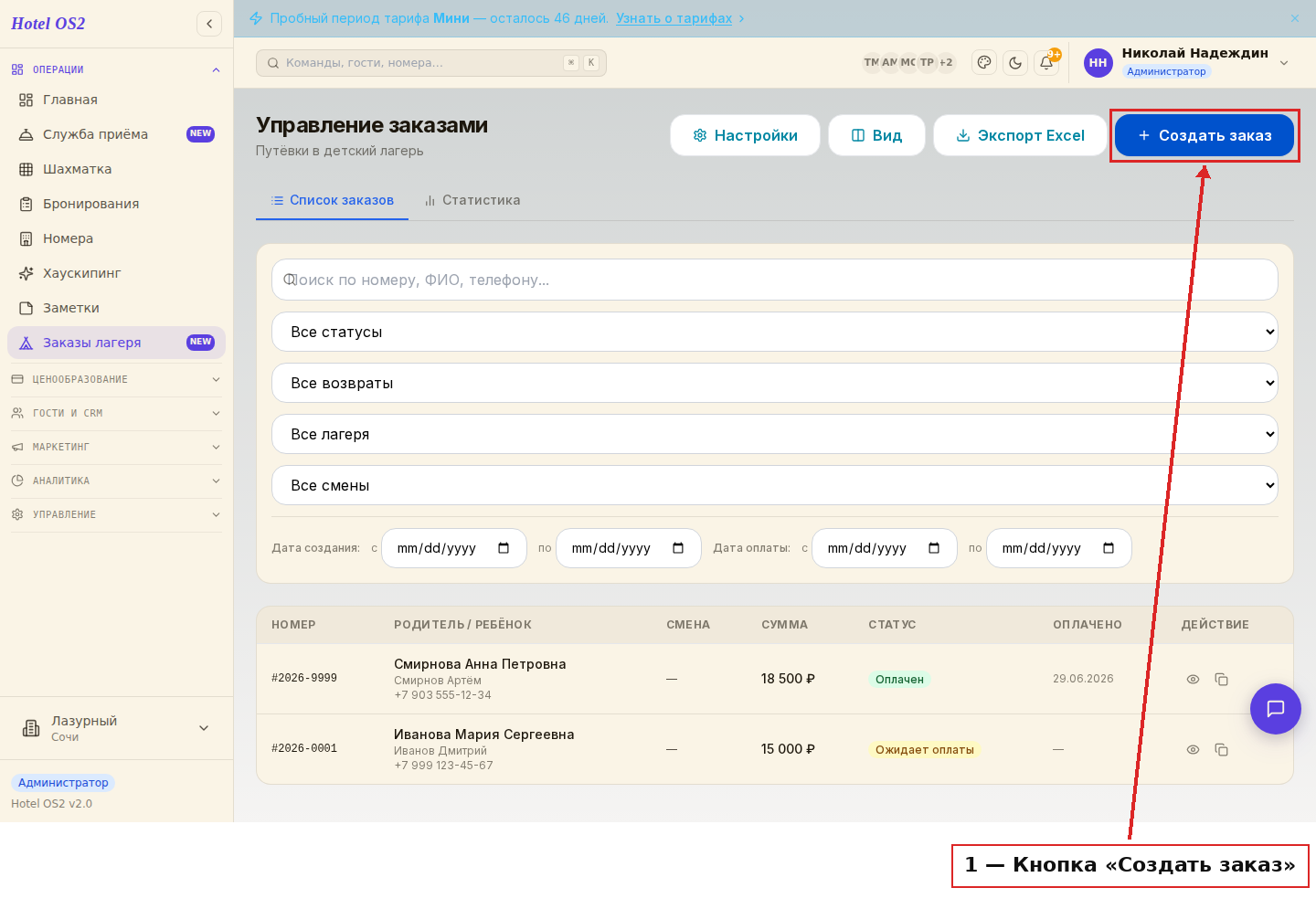View order #2026-9999 with the eye icon

[x=1193, y=679]
